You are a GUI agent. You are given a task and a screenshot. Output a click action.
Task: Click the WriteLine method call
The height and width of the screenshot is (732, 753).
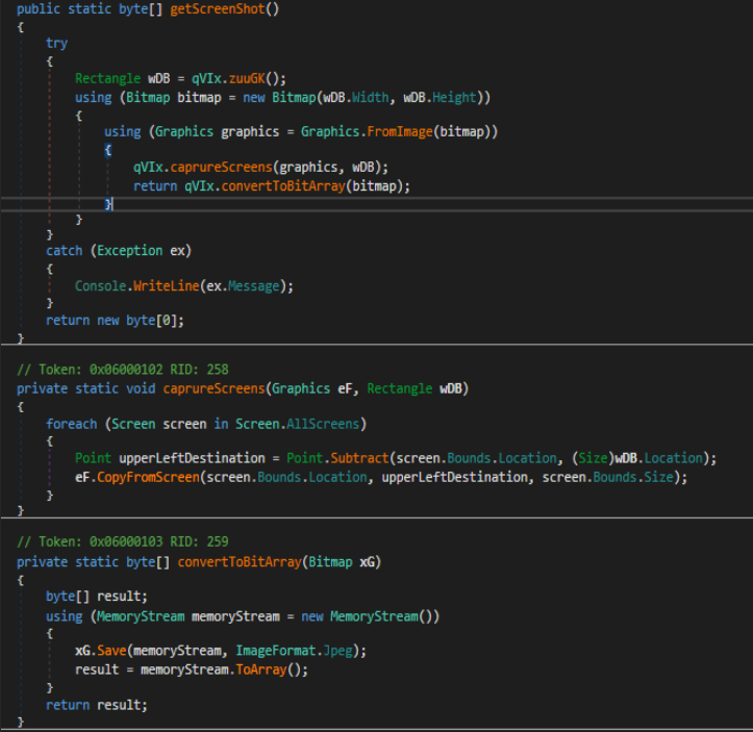pos(175,286)
